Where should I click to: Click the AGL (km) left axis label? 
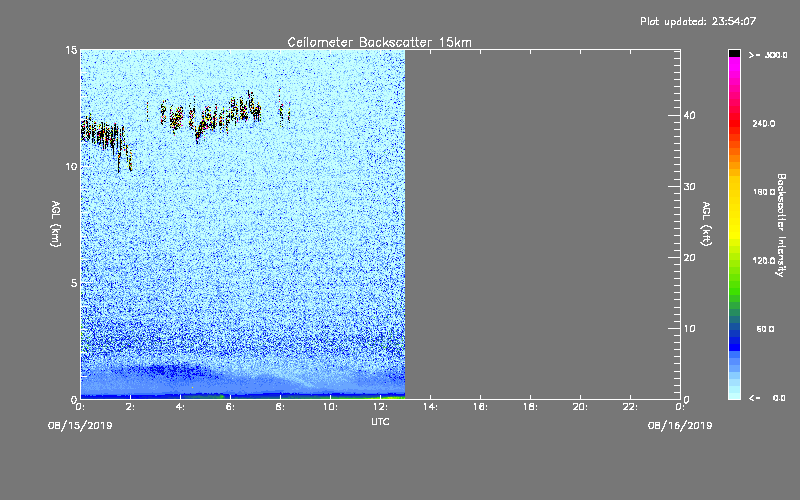56,224
